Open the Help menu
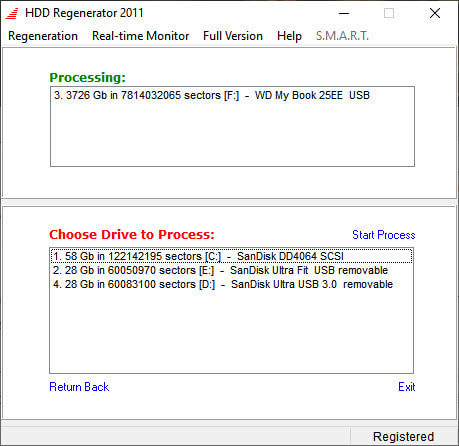Viewport: 459px width, 446px height. [289, 36]
